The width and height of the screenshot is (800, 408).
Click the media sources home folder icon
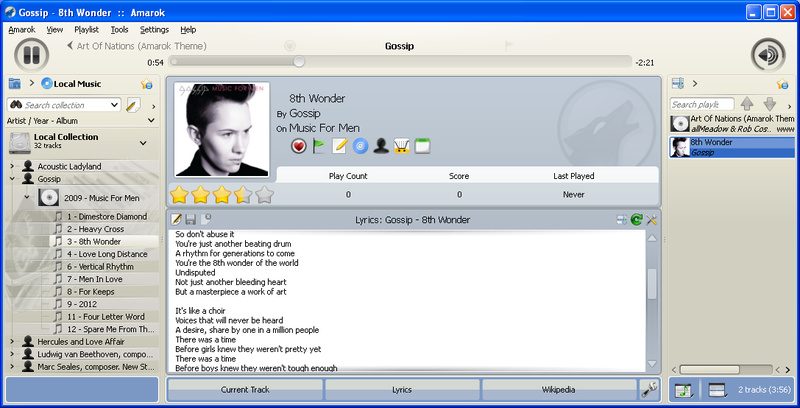15,83
